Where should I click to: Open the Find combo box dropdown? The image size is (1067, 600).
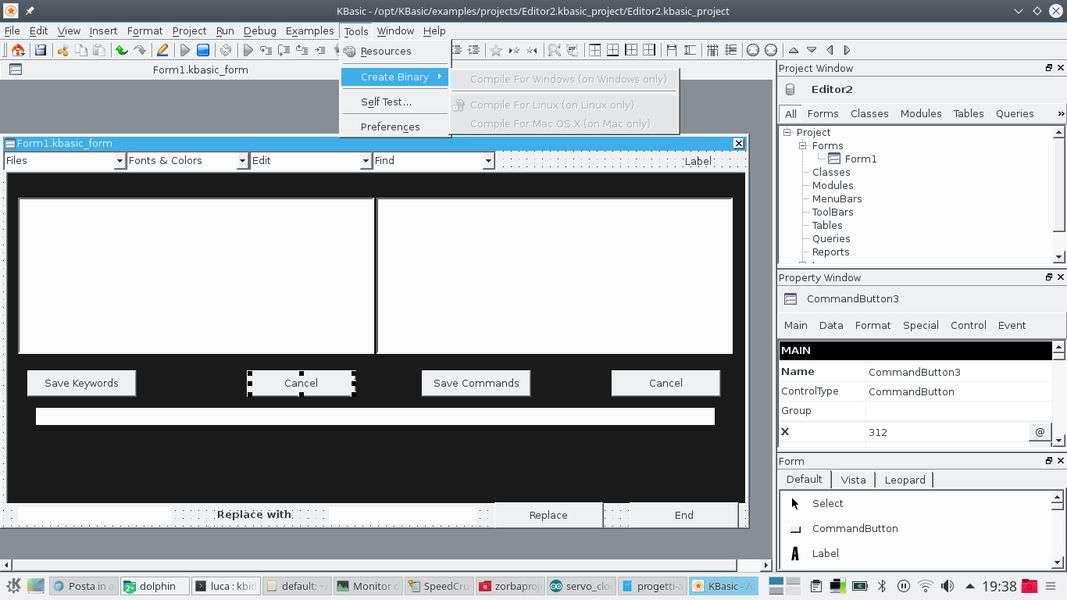[x=488, y=161]
